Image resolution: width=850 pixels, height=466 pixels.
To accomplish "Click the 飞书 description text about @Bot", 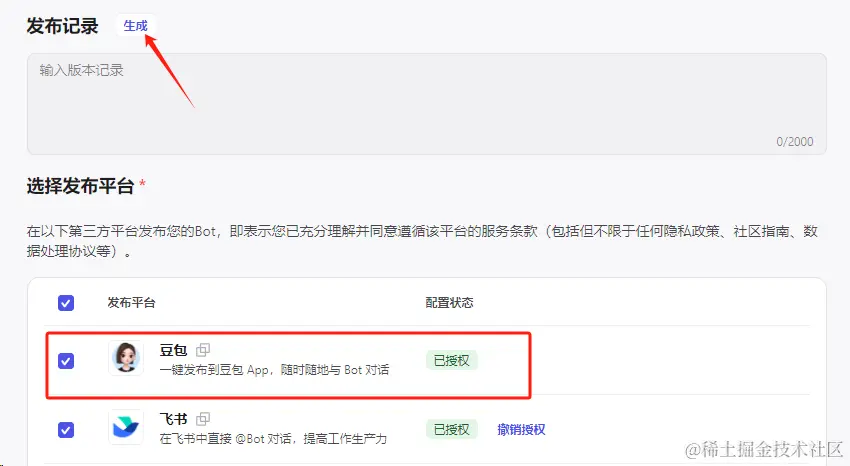I will (x=273, y=438).
